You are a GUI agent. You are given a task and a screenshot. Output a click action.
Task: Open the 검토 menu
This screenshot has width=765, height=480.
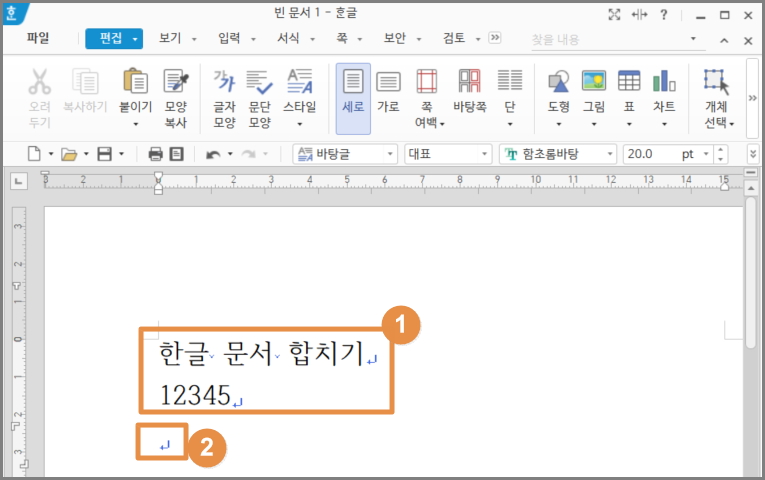click(x=454, y=38)
